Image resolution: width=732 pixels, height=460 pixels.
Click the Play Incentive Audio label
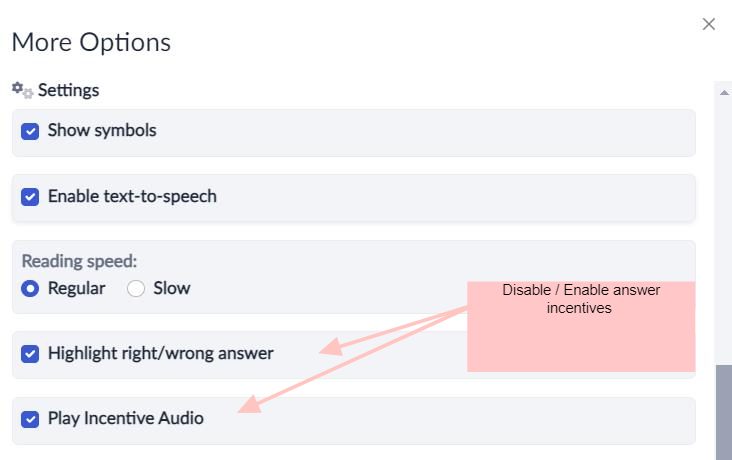click(x=126, y=418)
